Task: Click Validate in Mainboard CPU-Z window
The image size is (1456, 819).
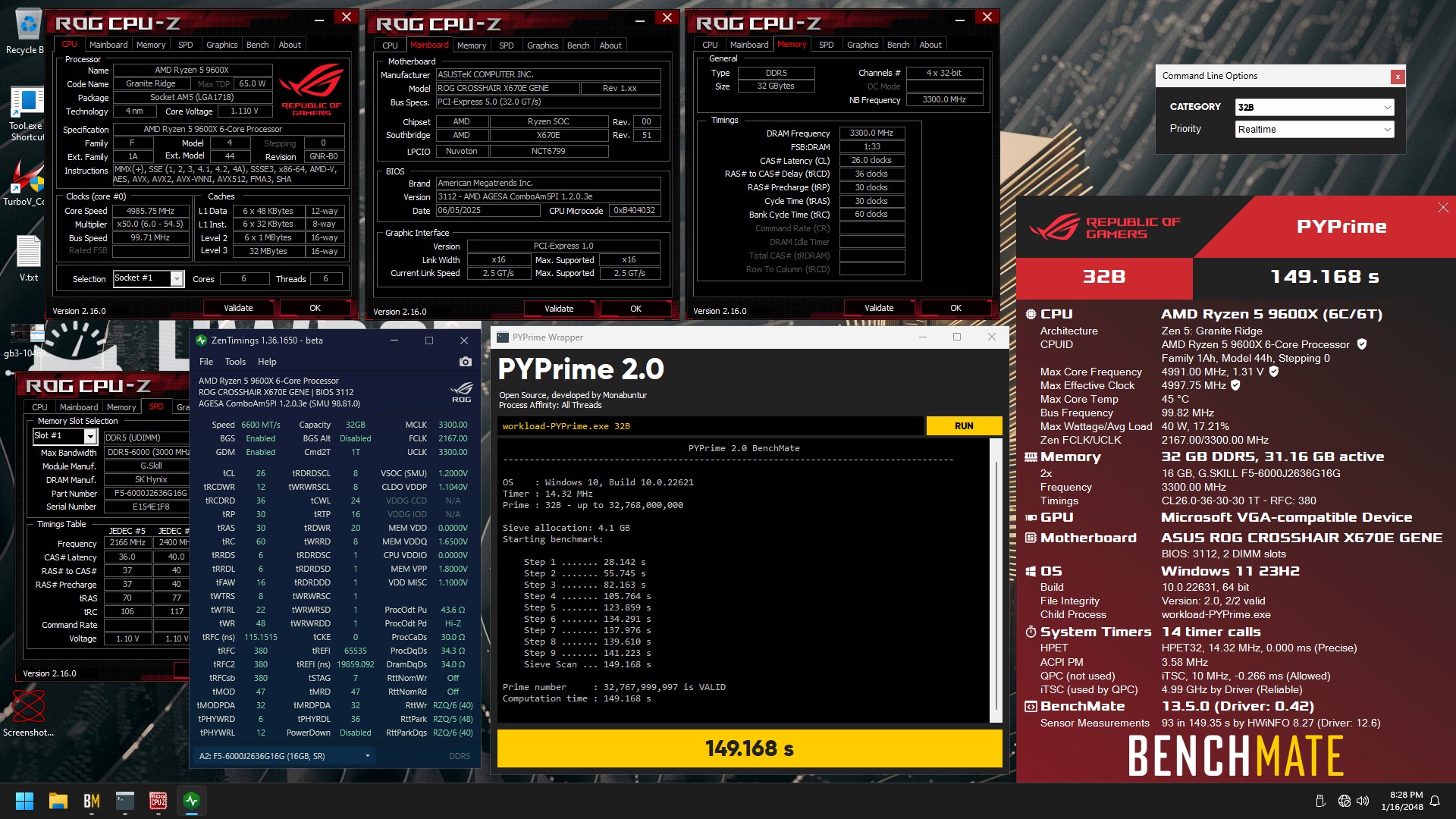Action: click(x=559, y=309)
